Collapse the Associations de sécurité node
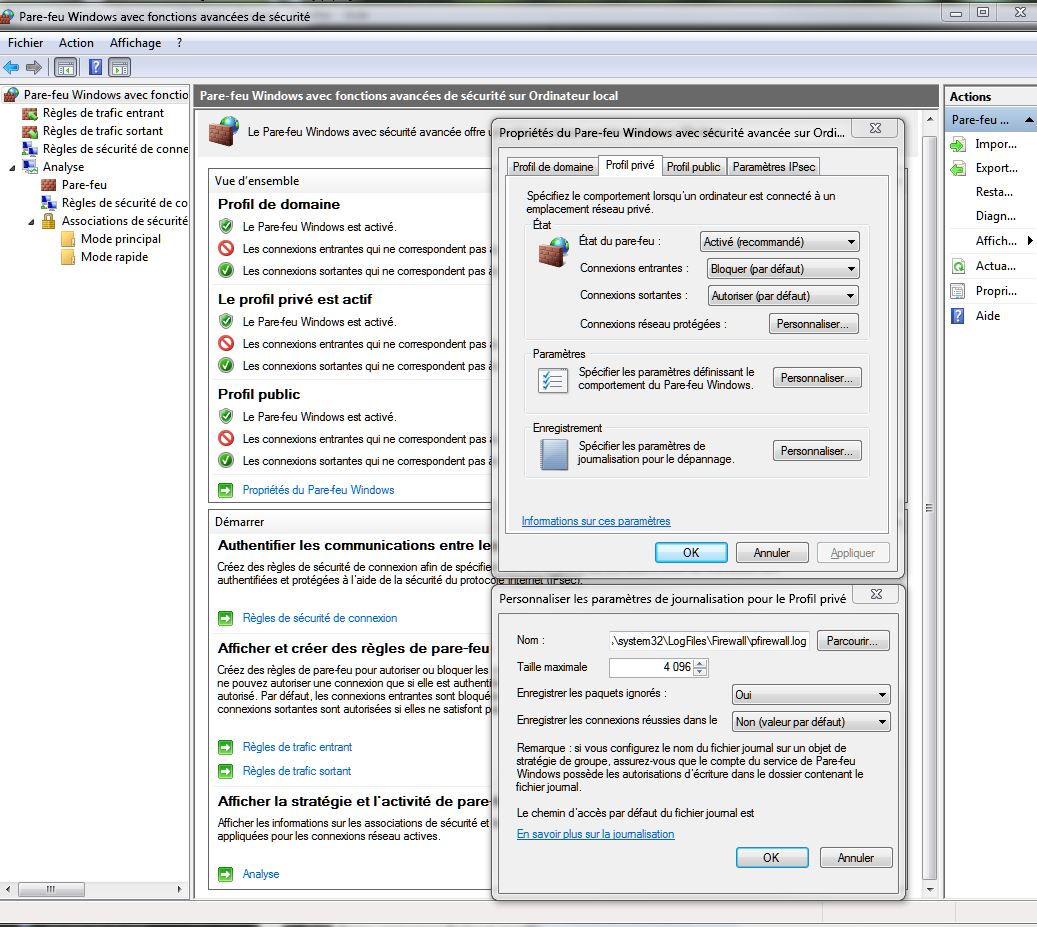Viewport: 1037px width, 927px height. [x=31, y=222]
